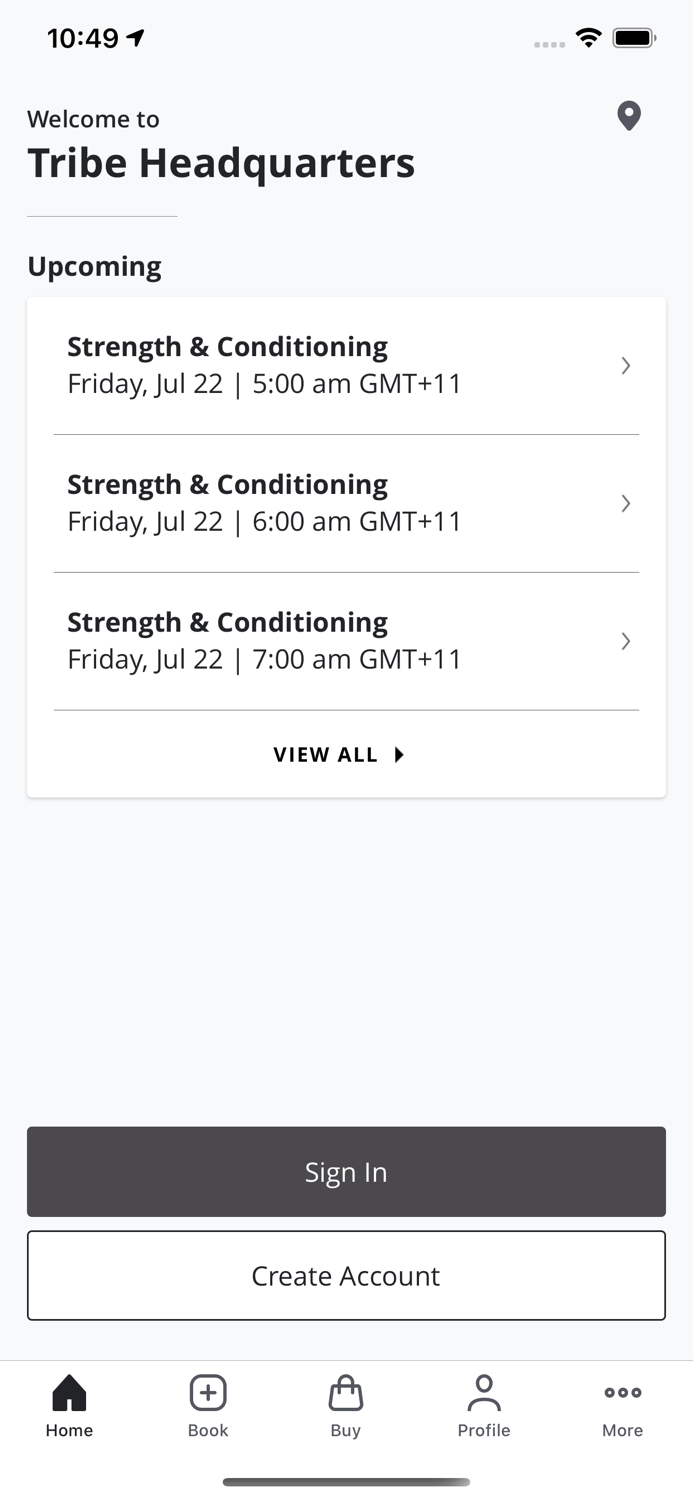Expand chevron for 5:00 am class

click(625, 365)
